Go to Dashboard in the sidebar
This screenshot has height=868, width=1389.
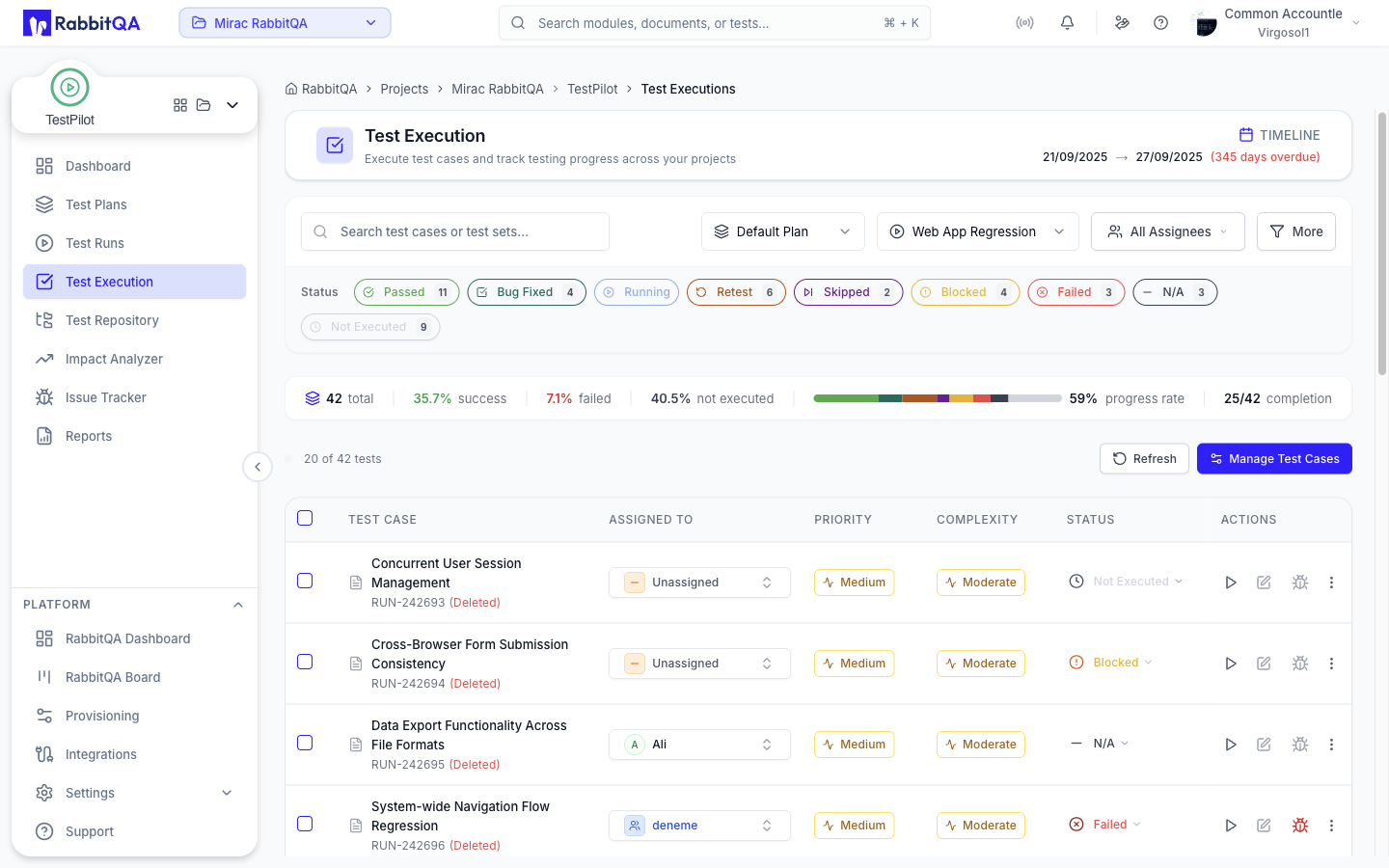[134, 166]
